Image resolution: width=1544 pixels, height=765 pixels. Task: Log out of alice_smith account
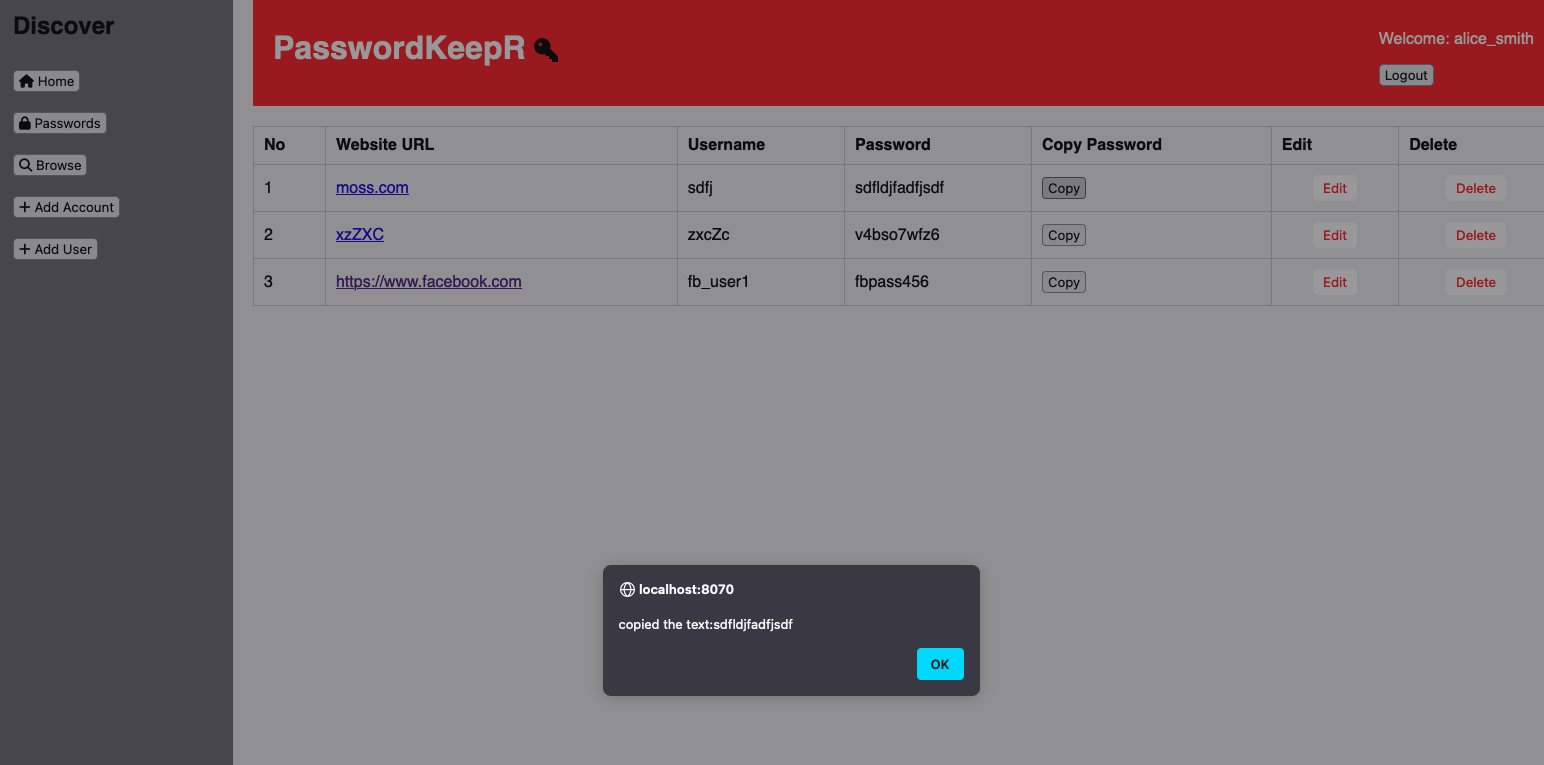1405,75
